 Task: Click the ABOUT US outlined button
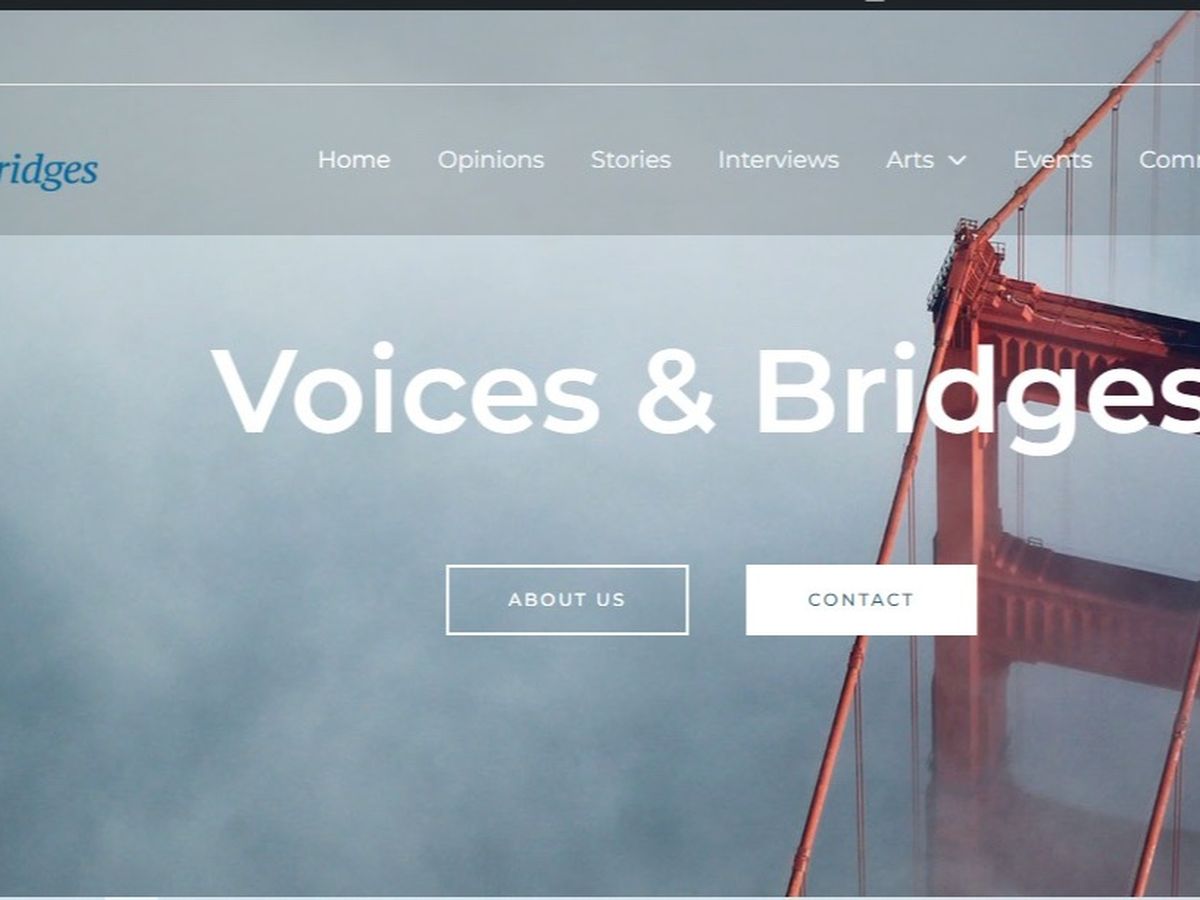567,600
